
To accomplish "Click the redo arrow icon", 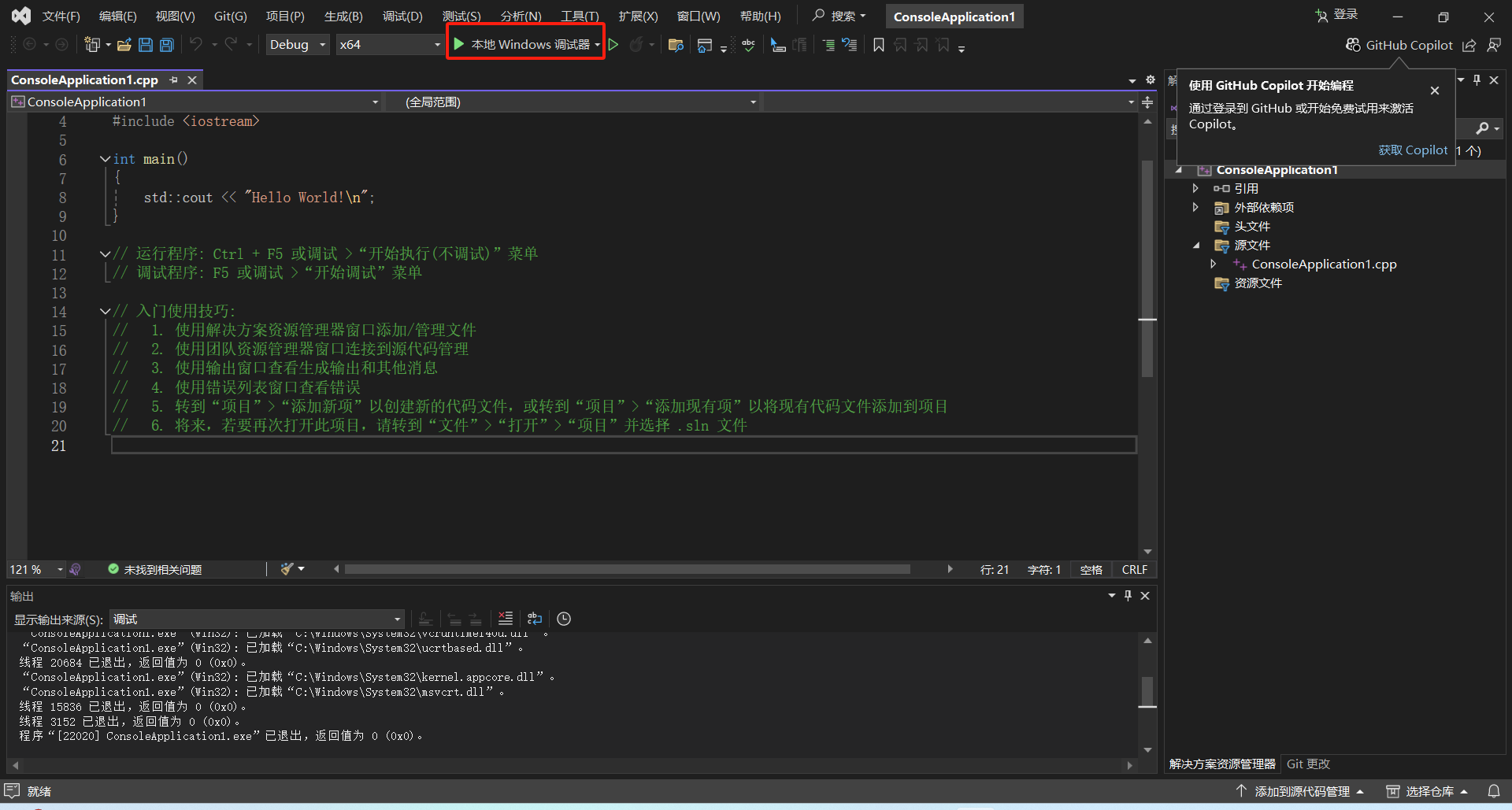I will [x=231, y=44].
